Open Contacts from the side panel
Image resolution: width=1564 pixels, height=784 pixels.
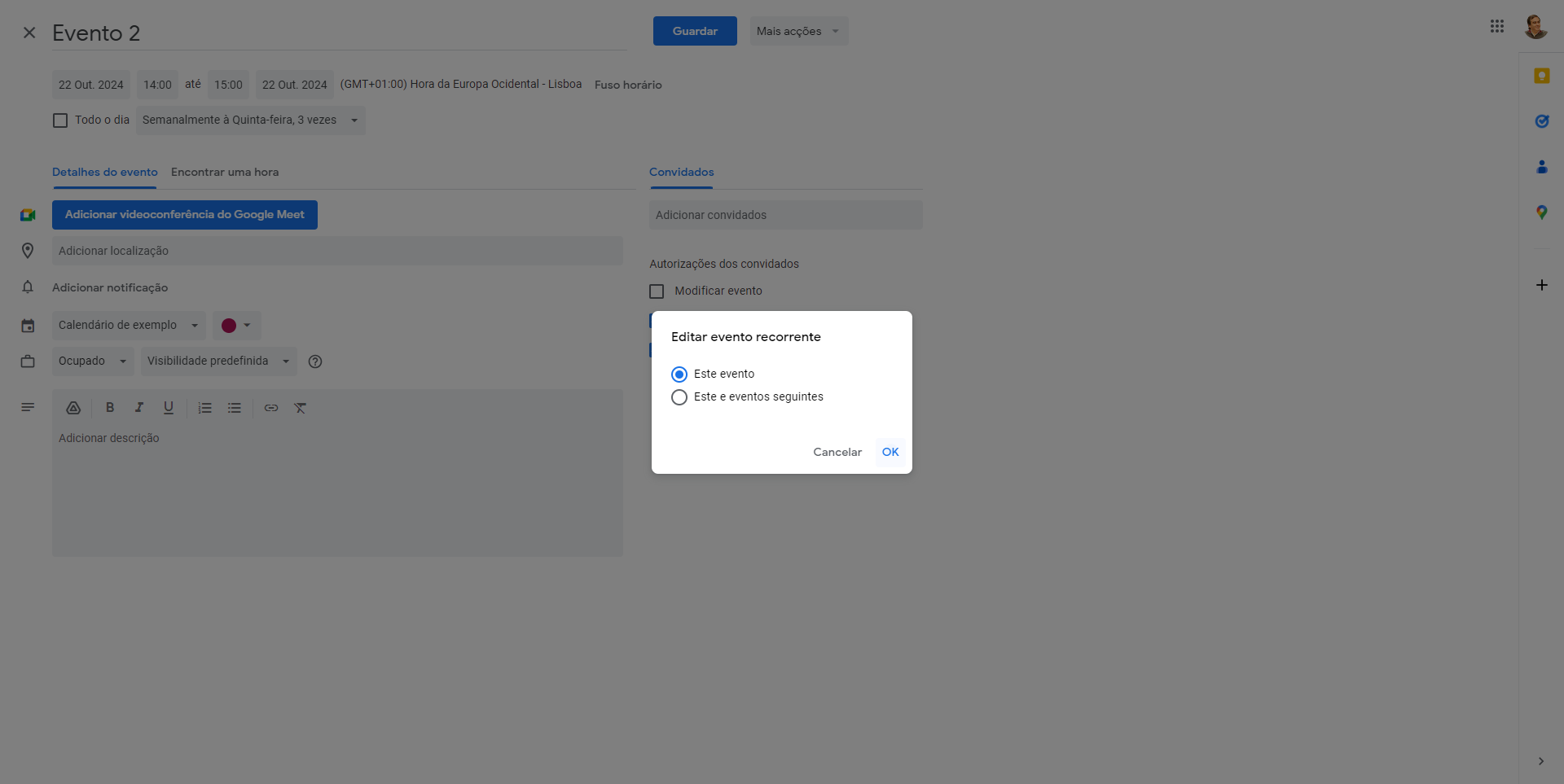(1541, 167)
